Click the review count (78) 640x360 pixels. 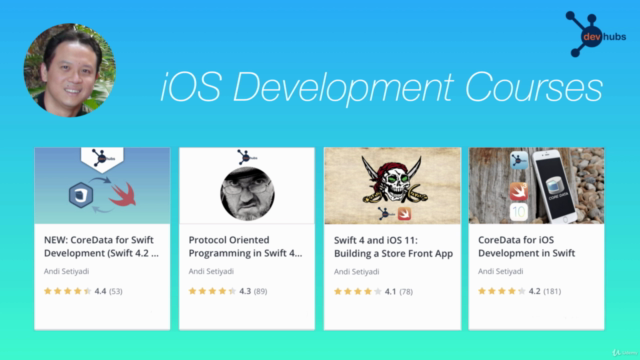coord(406,292)
